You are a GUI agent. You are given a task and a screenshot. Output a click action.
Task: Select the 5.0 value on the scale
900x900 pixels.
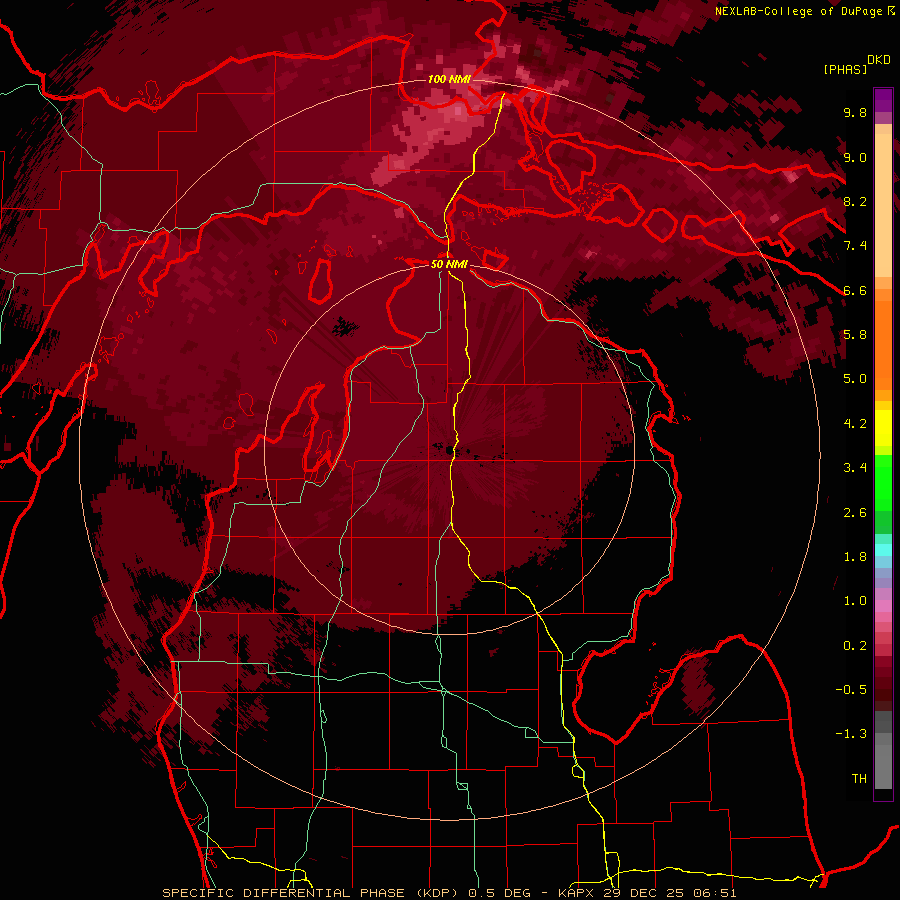click(855, 379)
